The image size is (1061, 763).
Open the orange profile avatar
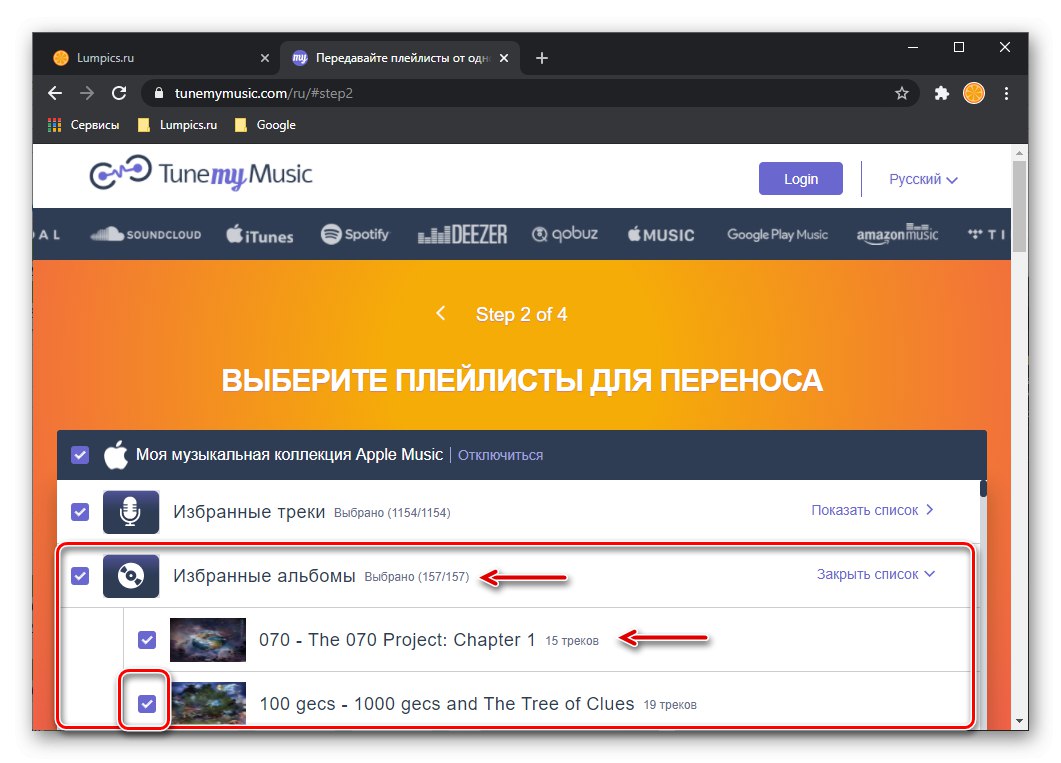click(x=974, y=93)
